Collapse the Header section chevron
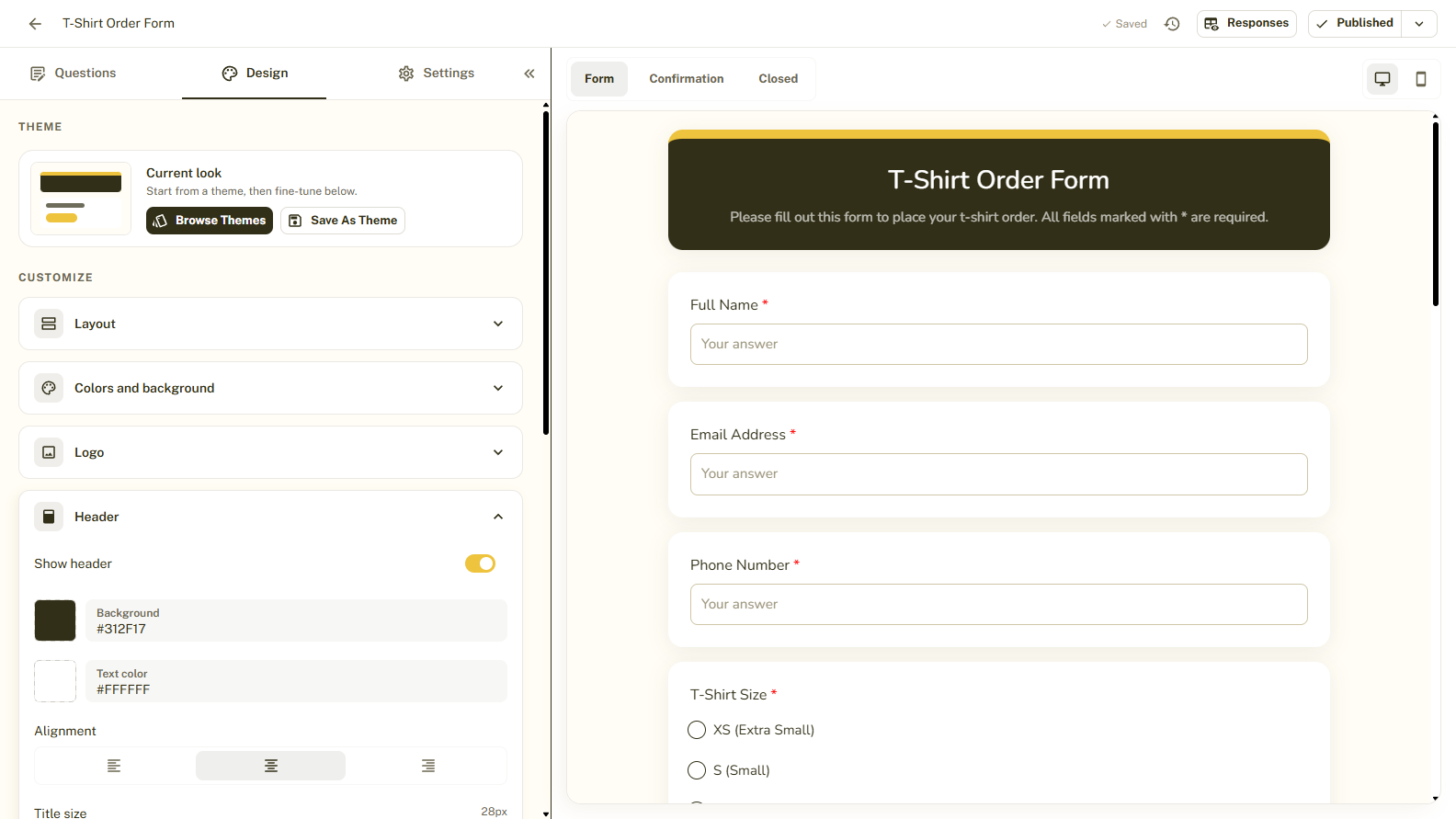 point(498,517)
